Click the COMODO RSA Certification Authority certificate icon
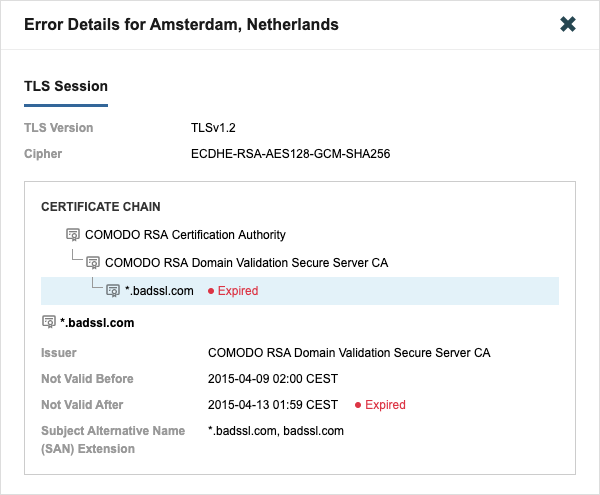Image resolution: width=600 pixels, height=495 pixels. pyautogui.click(x=73, y=235)
